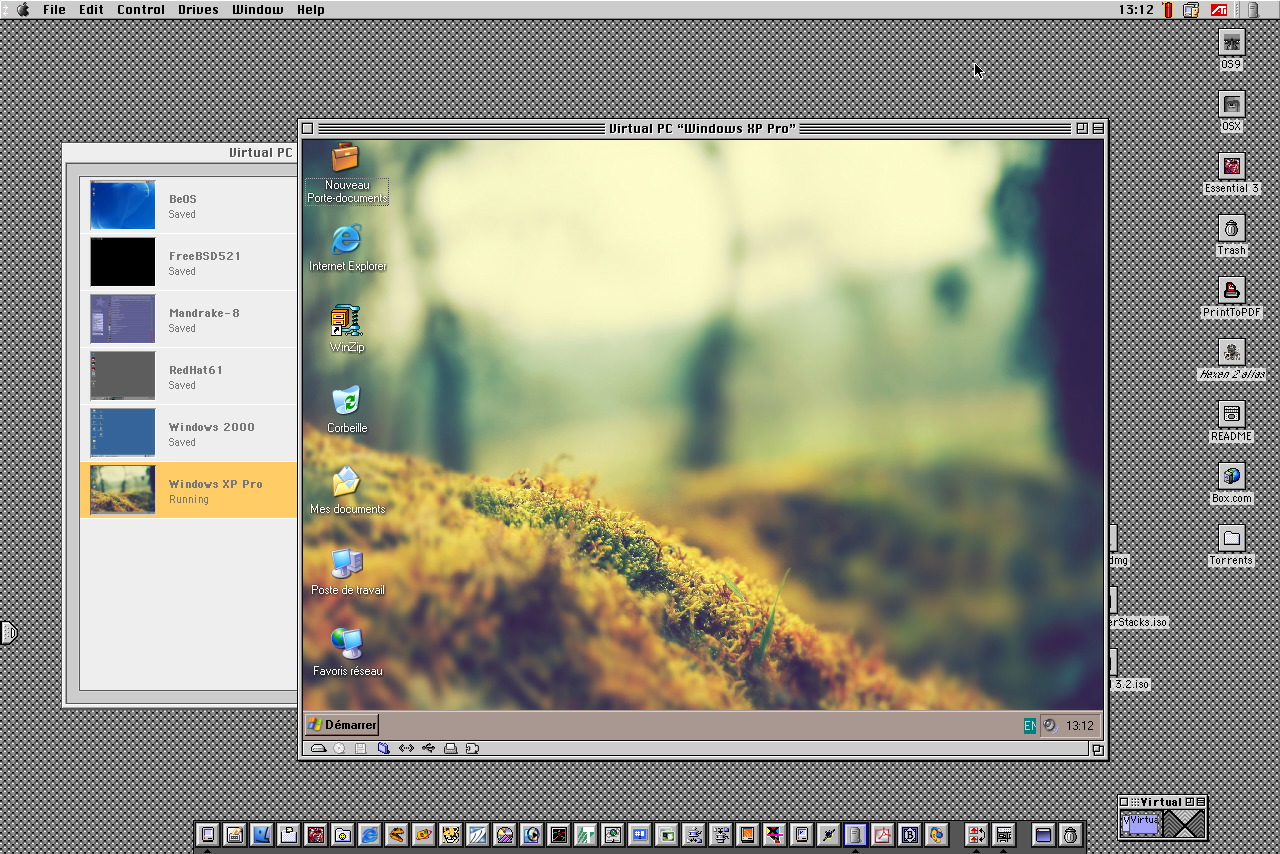The height and width of the screenshot is (854, 1280).
Task: Open the Help menu
Action: [x=310, y=9]
